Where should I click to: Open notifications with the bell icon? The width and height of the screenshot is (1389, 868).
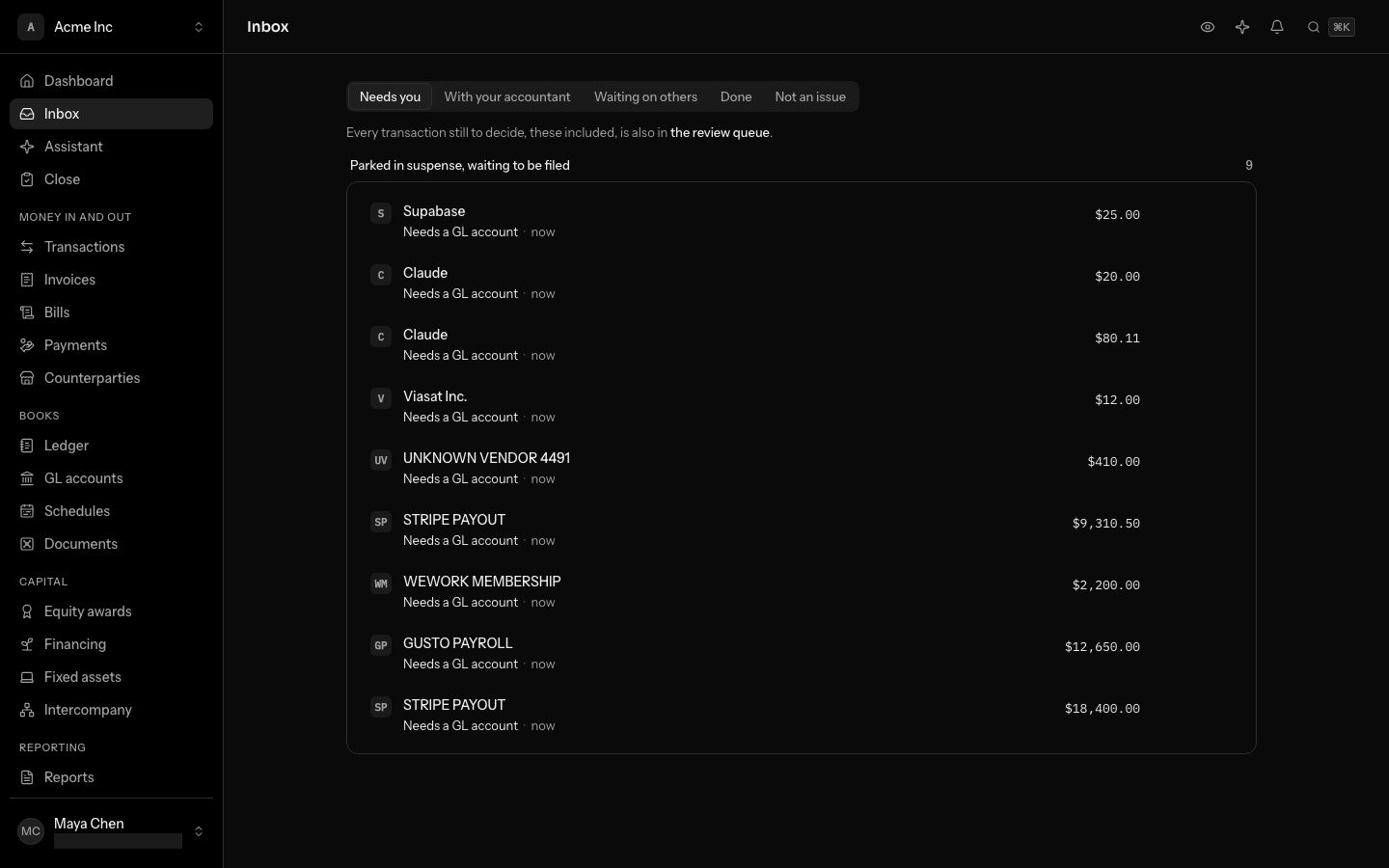point(1277,27)
